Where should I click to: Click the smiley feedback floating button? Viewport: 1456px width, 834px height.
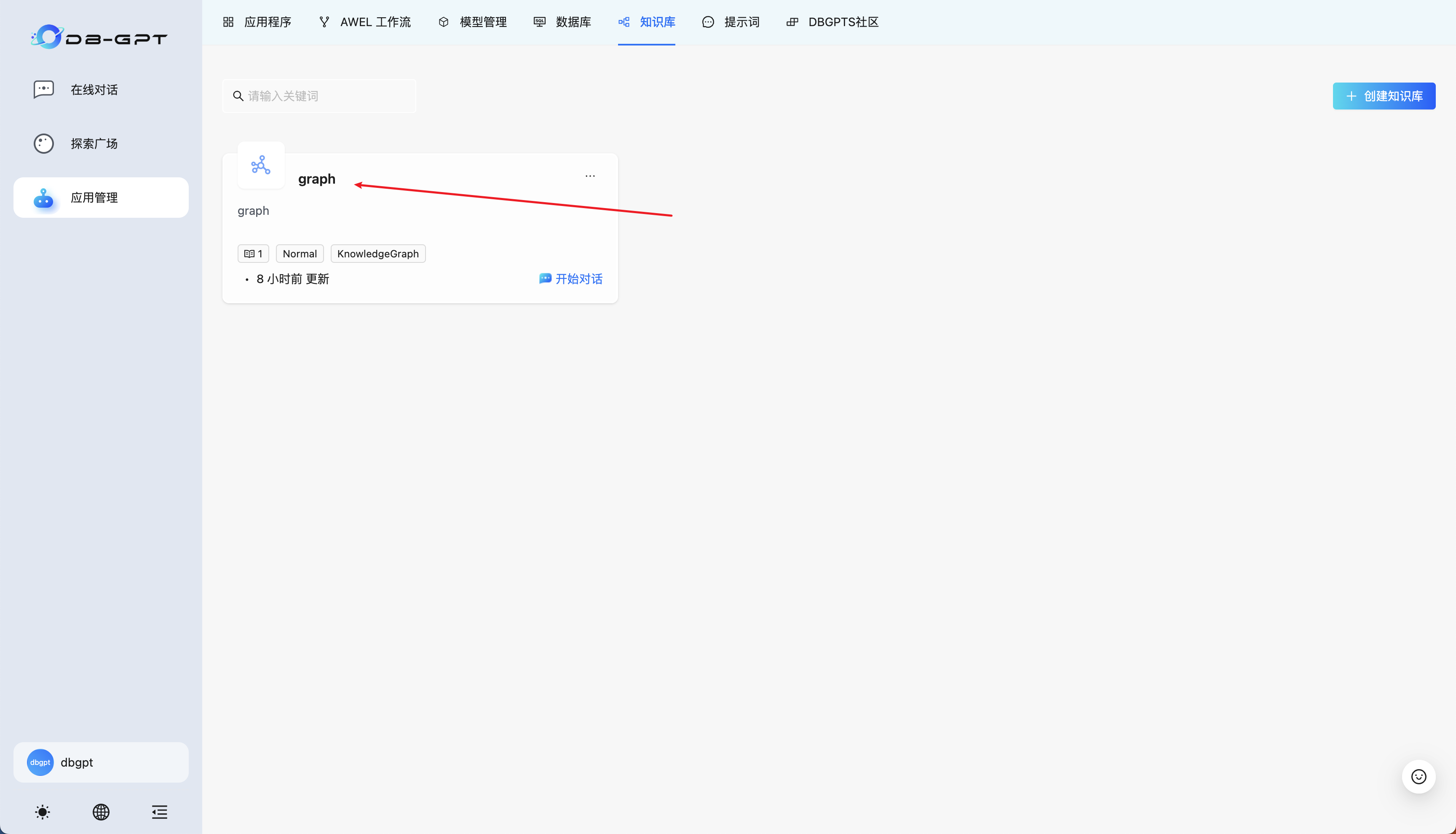1418,777
